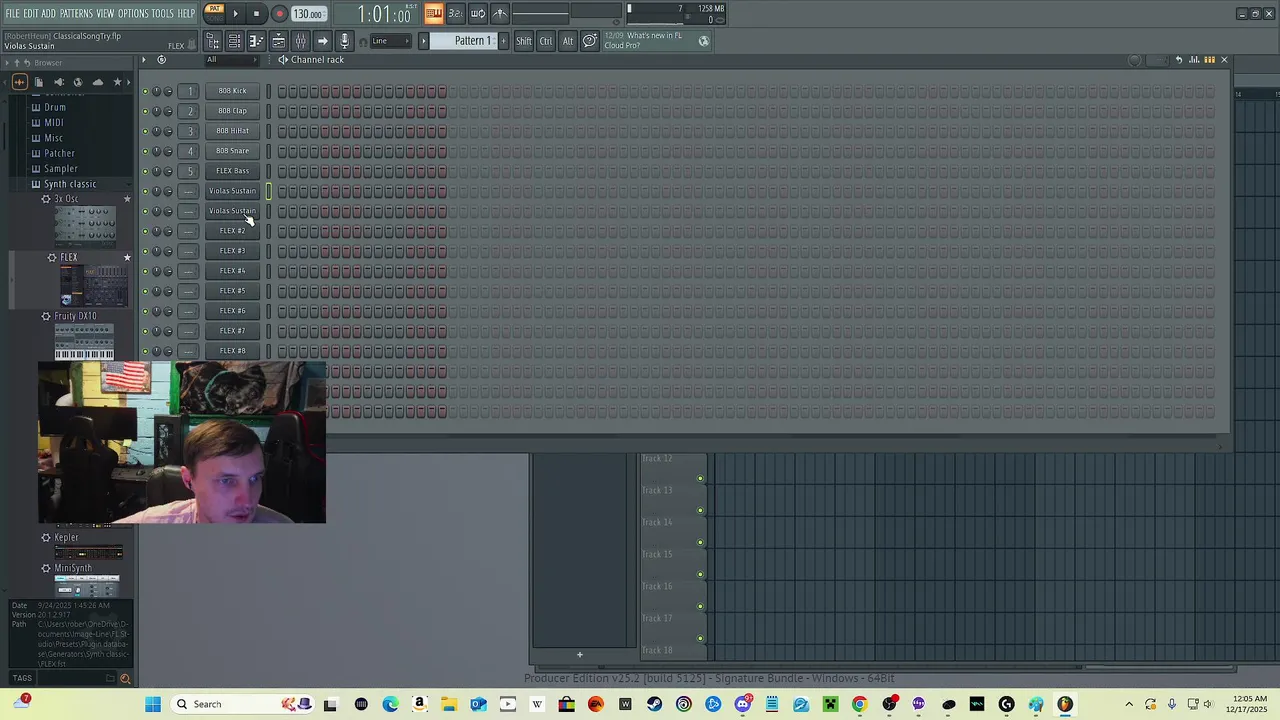
Task: Select the 808 Snare channel button
Action: (232, 151)
